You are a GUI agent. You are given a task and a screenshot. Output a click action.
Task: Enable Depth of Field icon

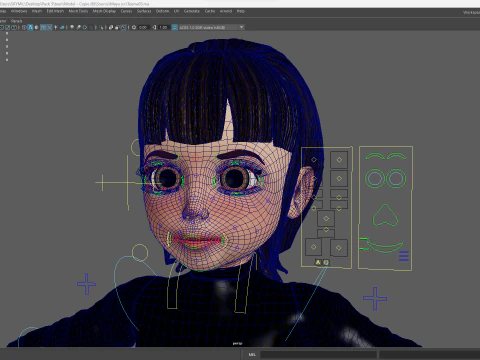point(92,27)
